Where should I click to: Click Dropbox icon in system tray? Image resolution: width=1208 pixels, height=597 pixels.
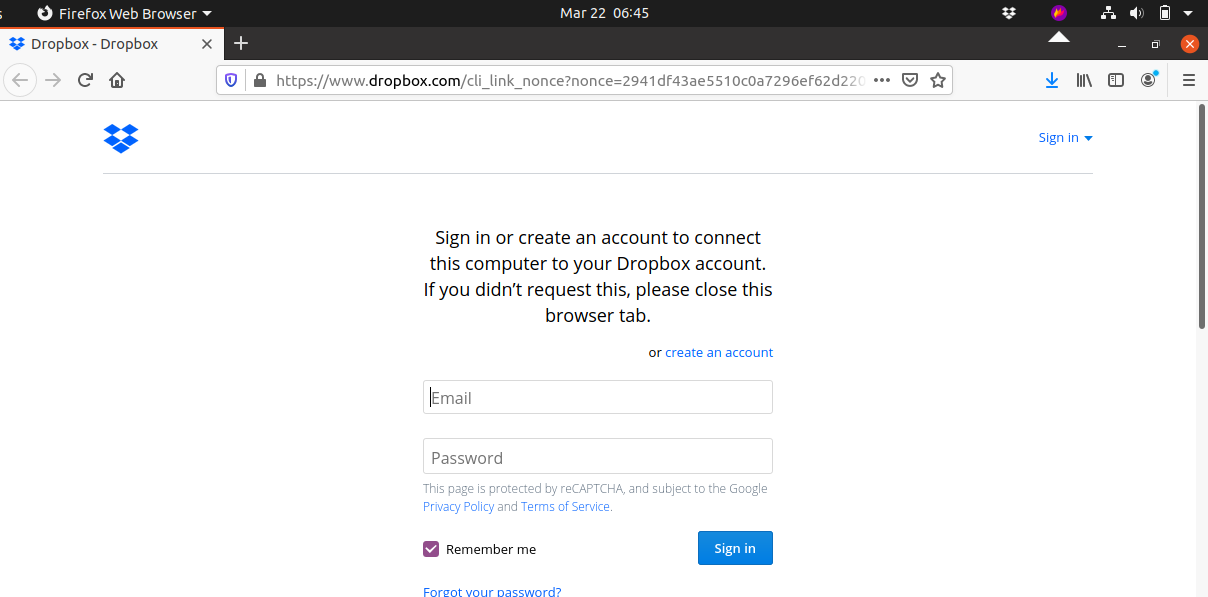pos(1009,13)
